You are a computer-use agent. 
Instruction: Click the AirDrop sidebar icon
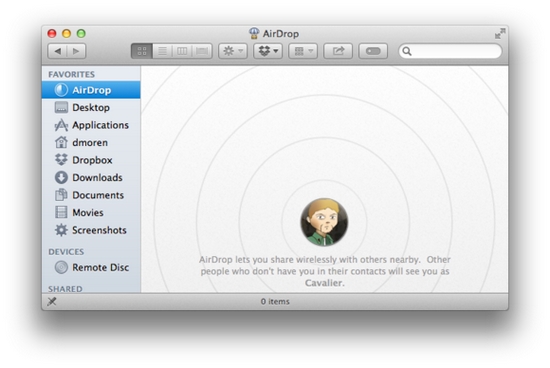(61, 90)
